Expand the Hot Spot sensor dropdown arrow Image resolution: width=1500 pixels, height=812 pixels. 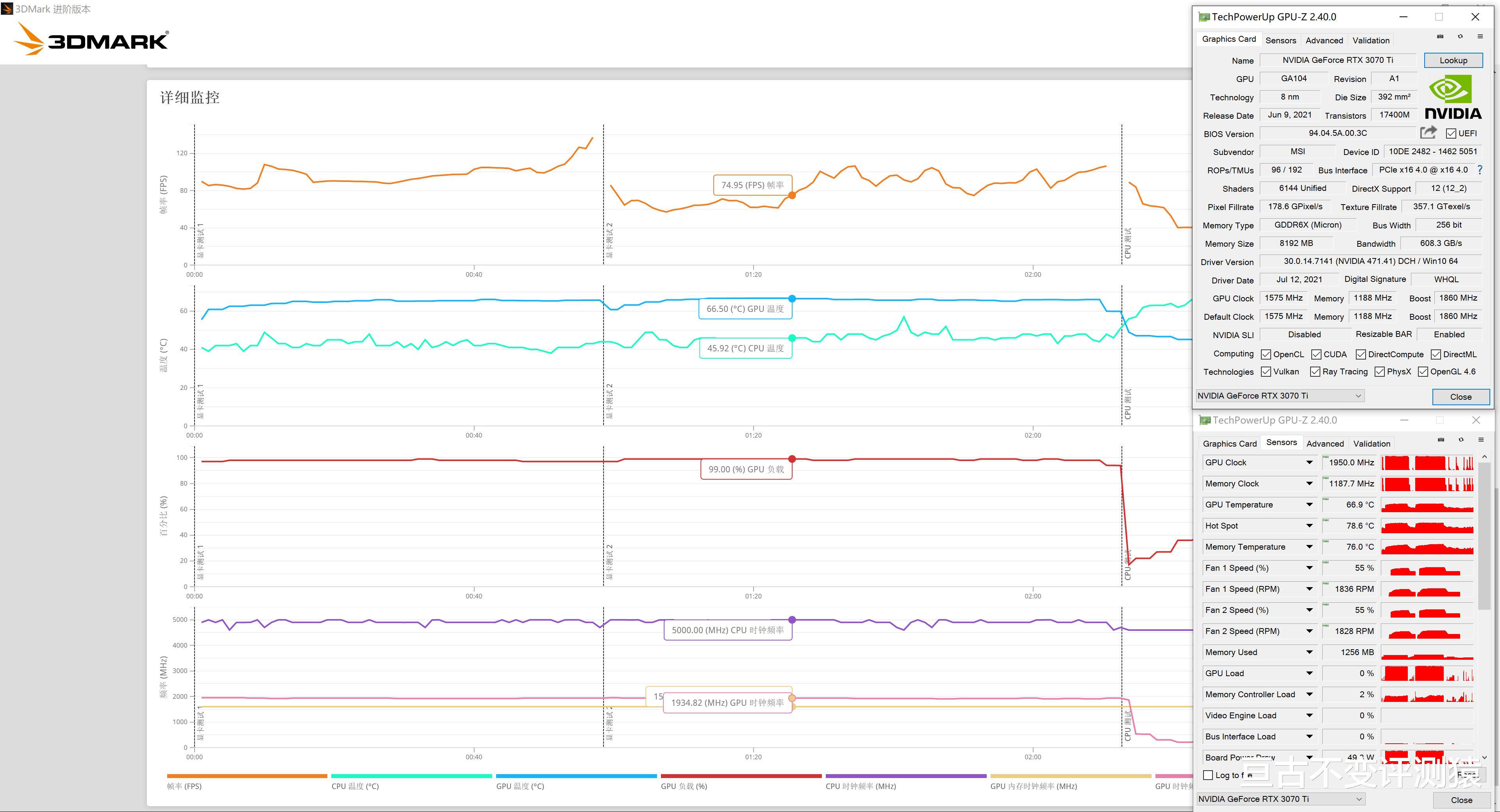pos(1309,525)
